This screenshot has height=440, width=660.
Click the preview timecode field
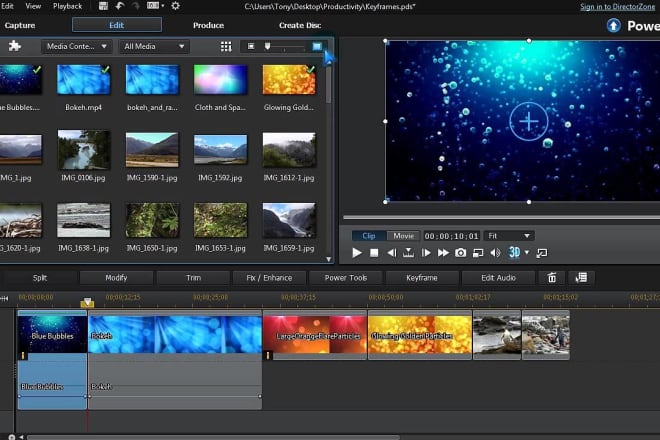coord(452,236)
